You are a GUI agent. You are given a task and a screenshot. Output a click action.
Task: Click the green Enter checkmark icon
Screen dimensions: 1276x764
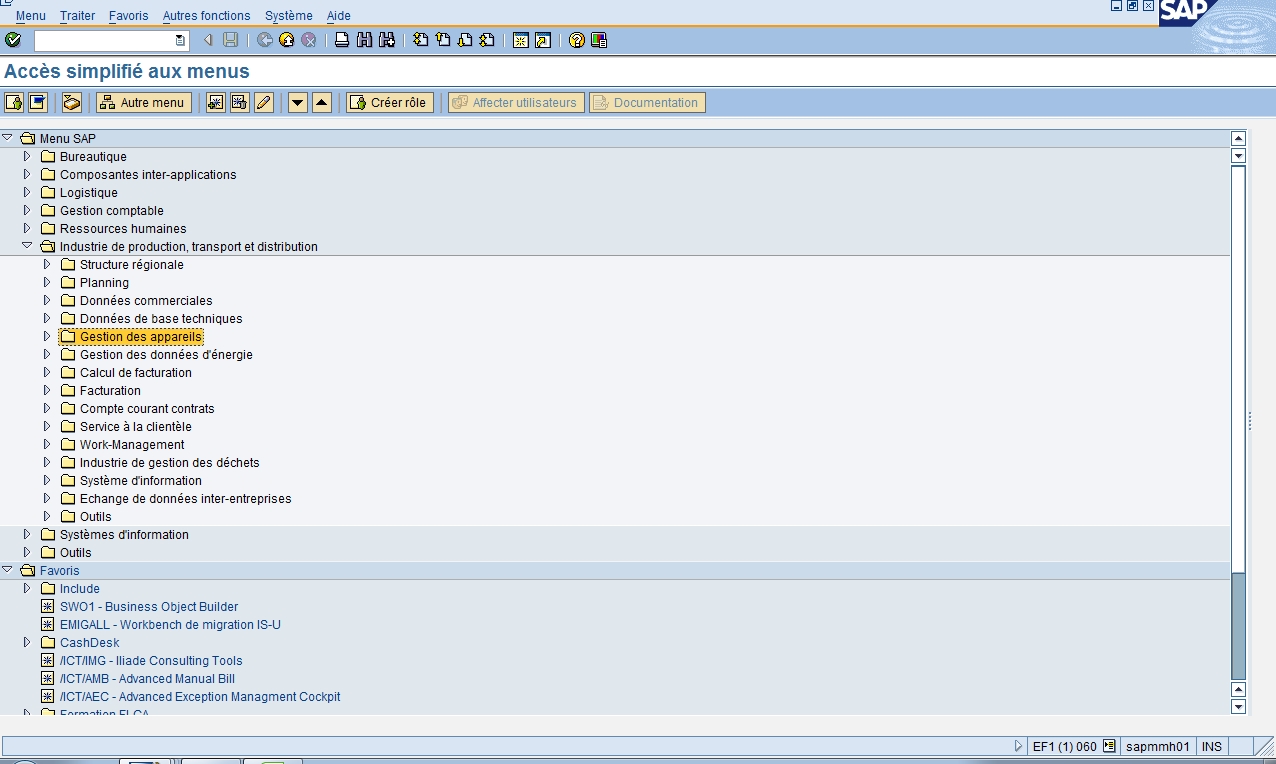pyautogui.click(x=13, y=40)
